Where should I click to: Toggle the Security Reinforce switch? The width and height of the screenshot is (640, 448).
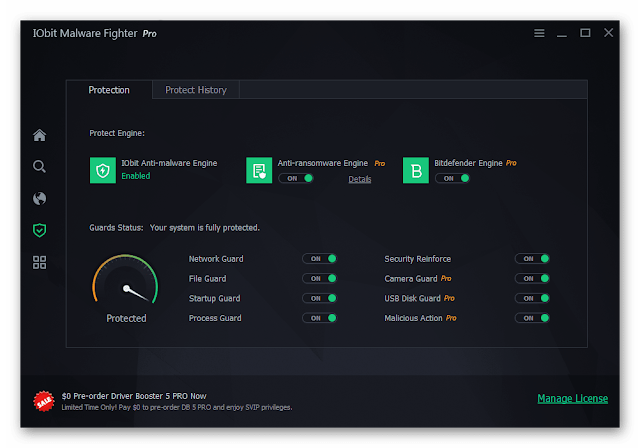(532, 259)
